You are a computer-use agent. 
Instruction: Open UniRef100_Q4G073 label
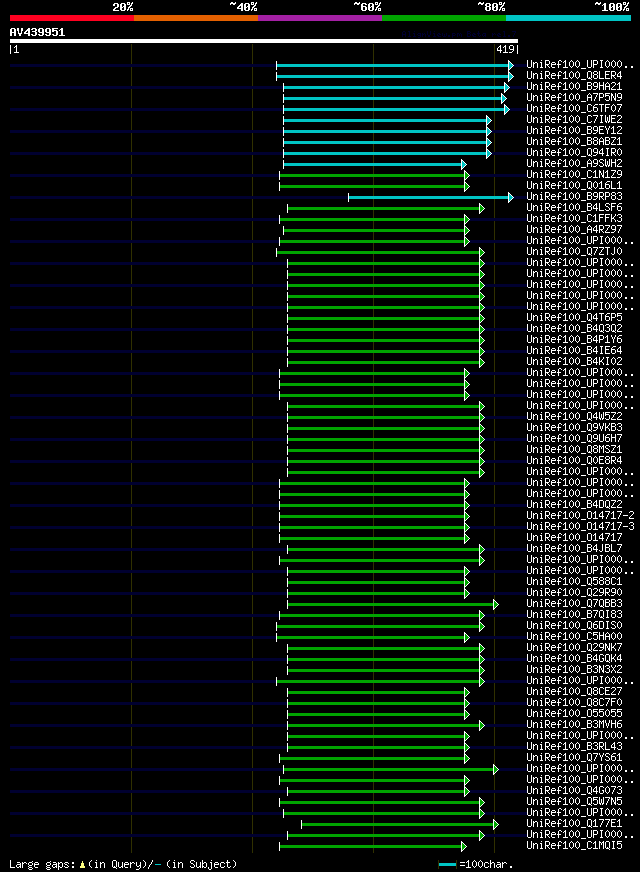[x=574, y=791]
